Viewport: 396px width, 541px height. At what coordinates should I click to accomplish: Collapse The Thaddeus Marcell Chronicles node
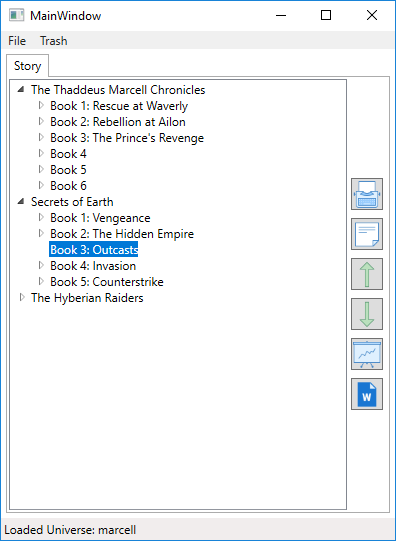21,90
